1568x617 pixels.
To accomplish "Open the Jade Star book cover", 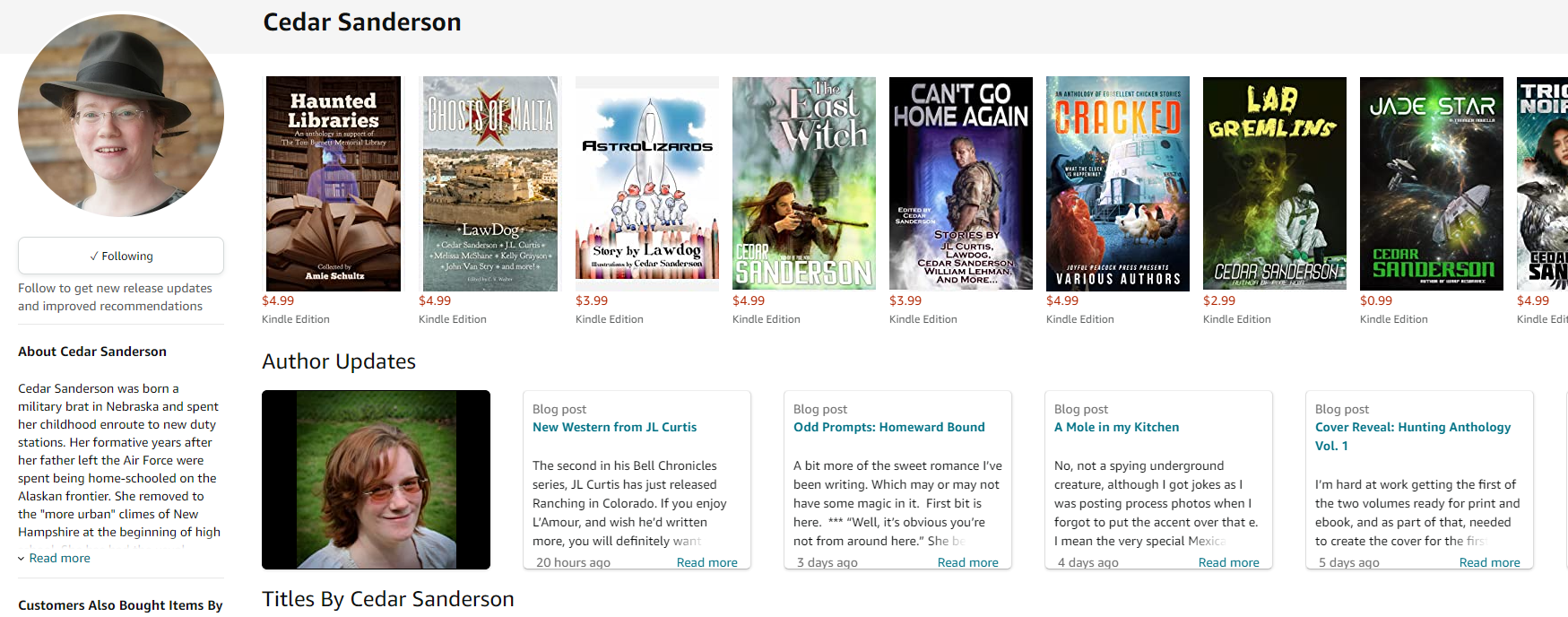I will 1431,184.
